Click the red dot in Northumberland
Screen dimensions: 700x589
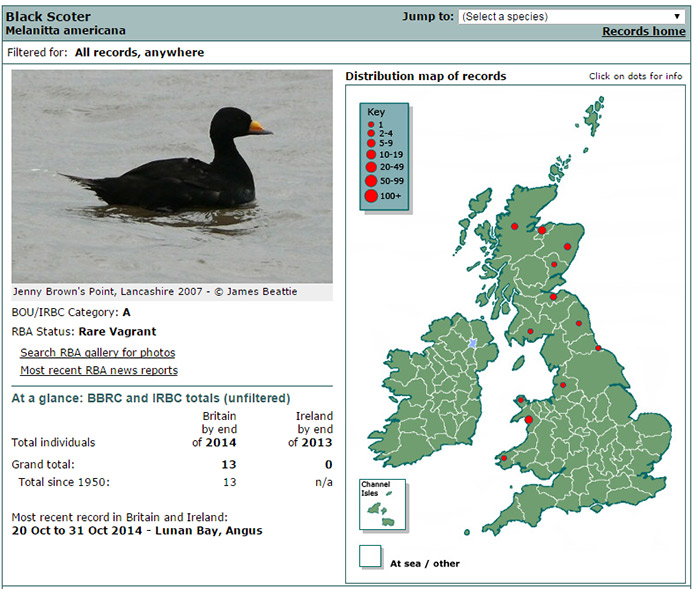point(579,323)
